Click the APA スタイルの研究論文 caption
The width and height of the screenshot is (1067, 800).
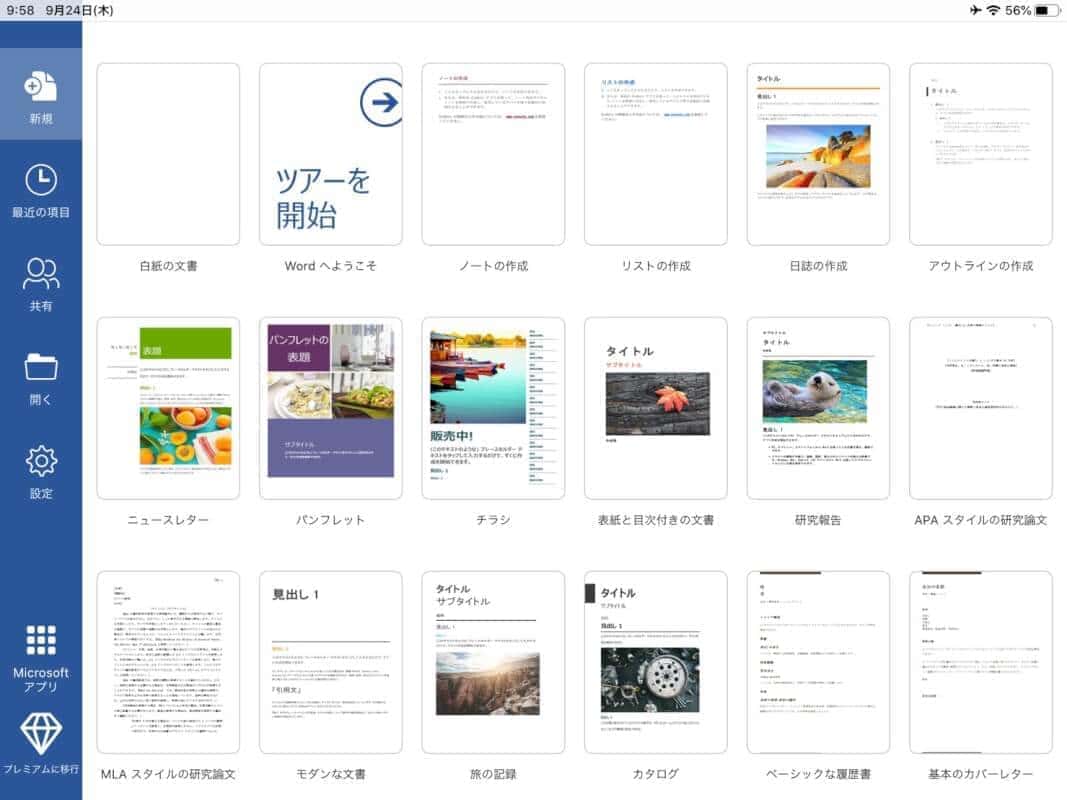point(981,520)
